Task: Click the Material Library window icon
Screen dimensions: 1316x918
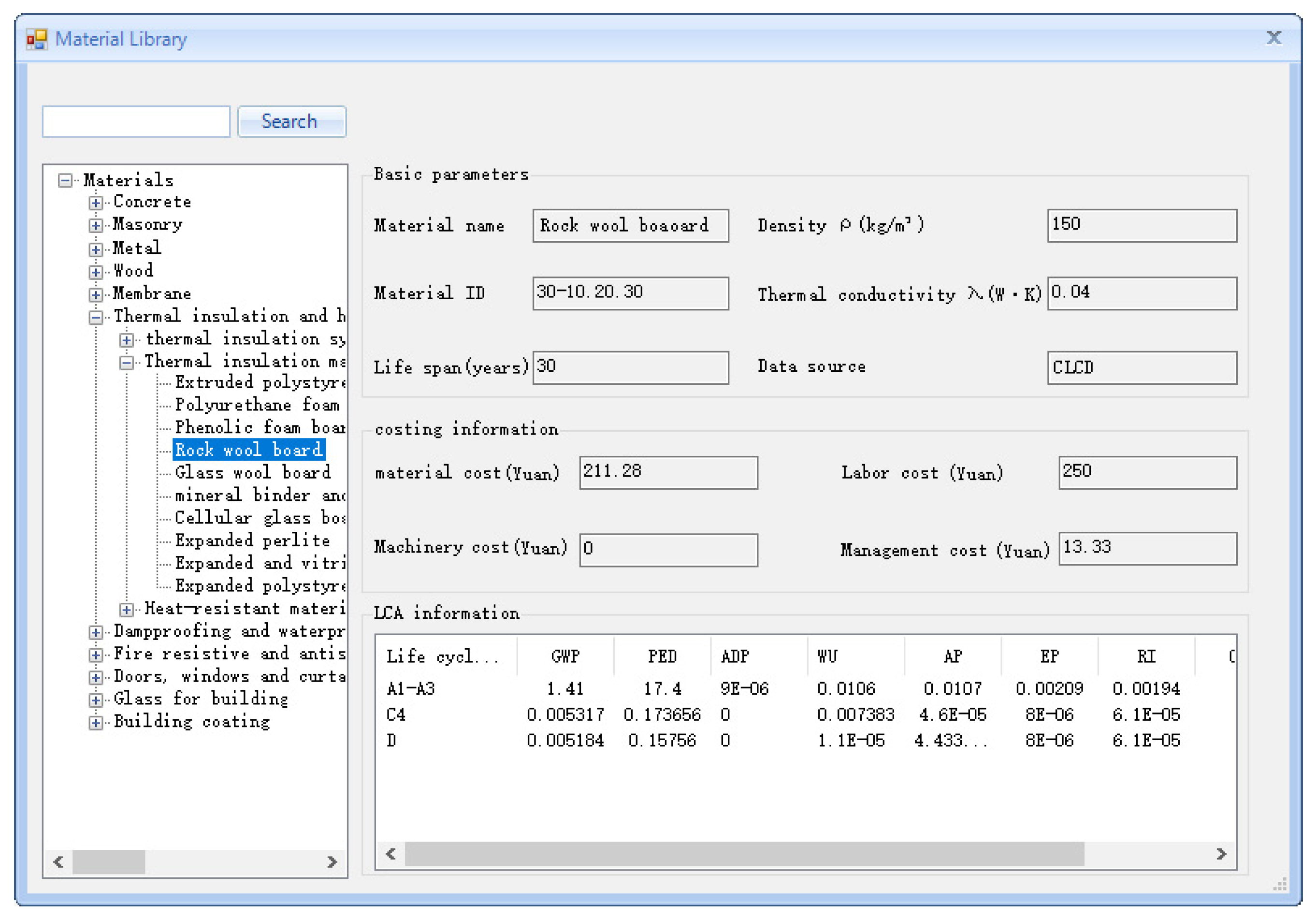Action: pos(37,40)
